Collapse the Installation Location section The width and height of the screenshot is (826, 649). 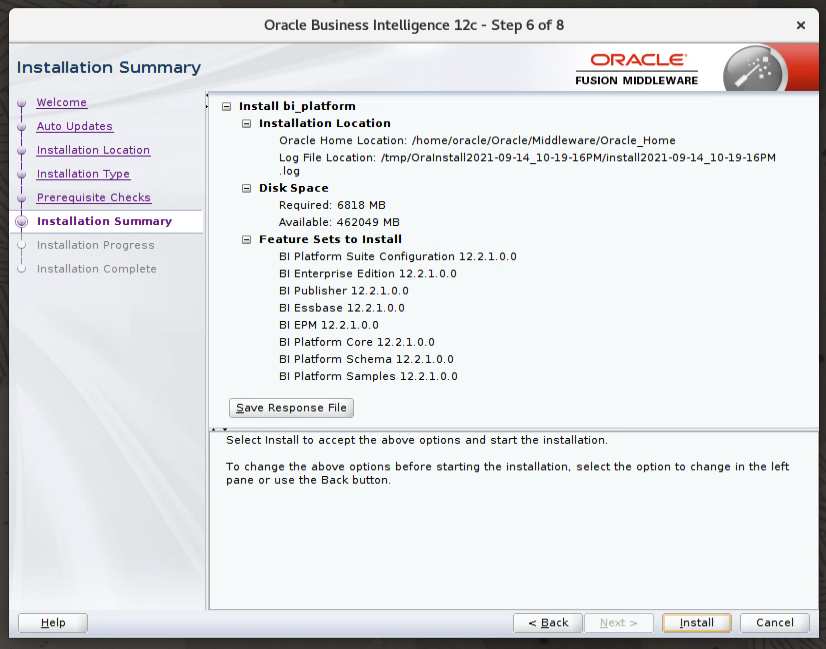click(247, 124)
